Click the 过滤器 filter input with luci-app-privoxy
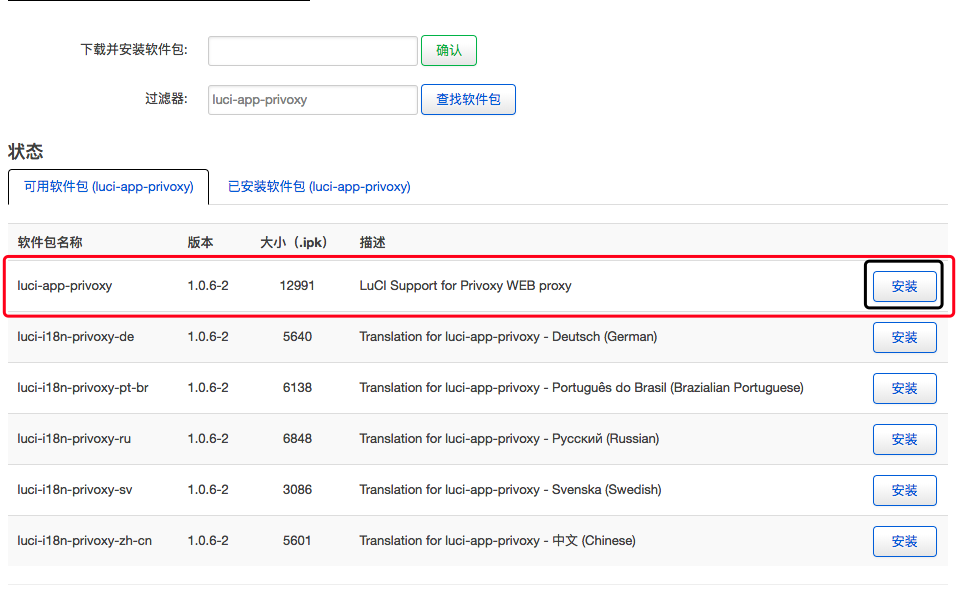This screenshot has height=589, width=971. [x=313, y=100]
